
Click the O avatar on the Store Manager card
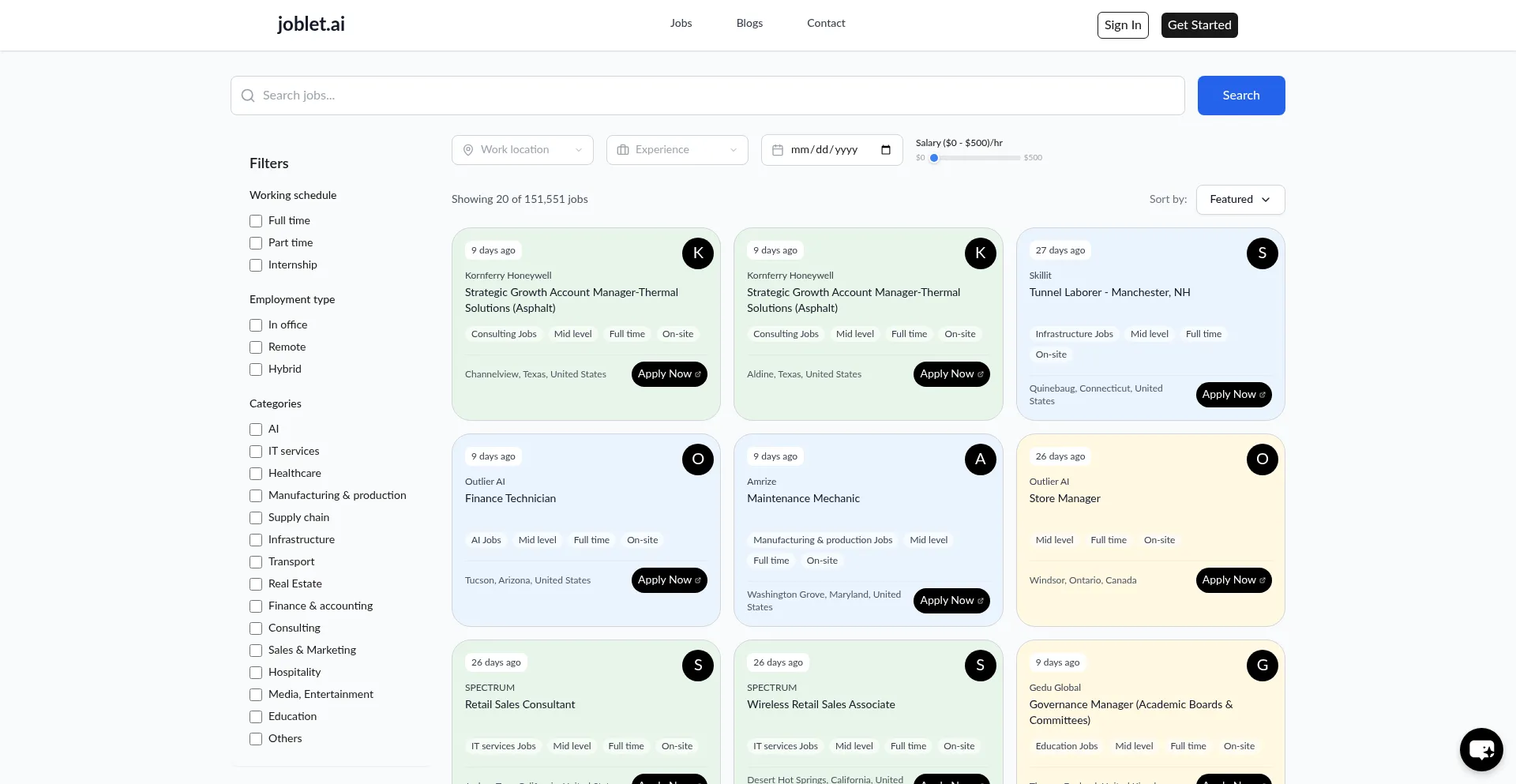pyautogui.click(x=1262, y=460)
